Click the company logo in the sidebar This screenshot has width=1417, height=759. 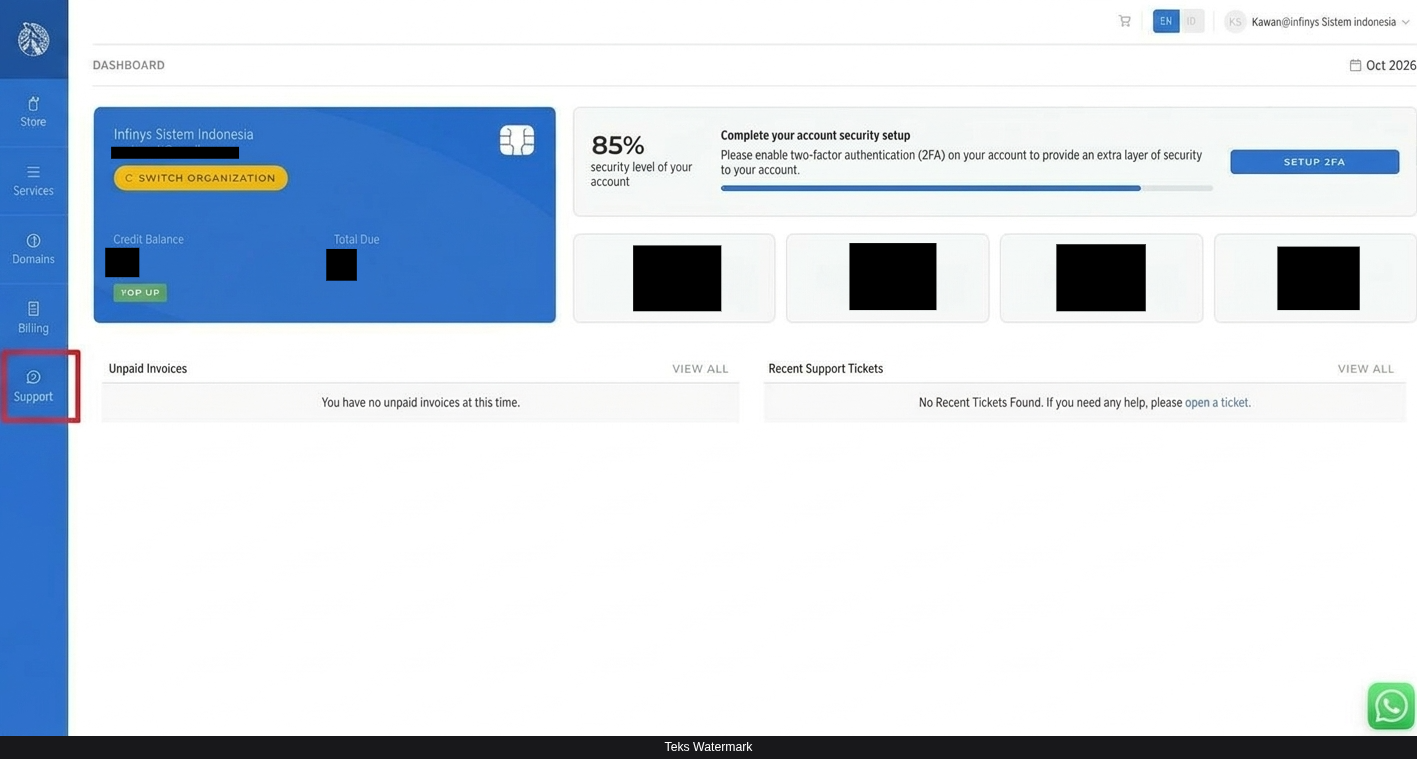pos(33,39)
